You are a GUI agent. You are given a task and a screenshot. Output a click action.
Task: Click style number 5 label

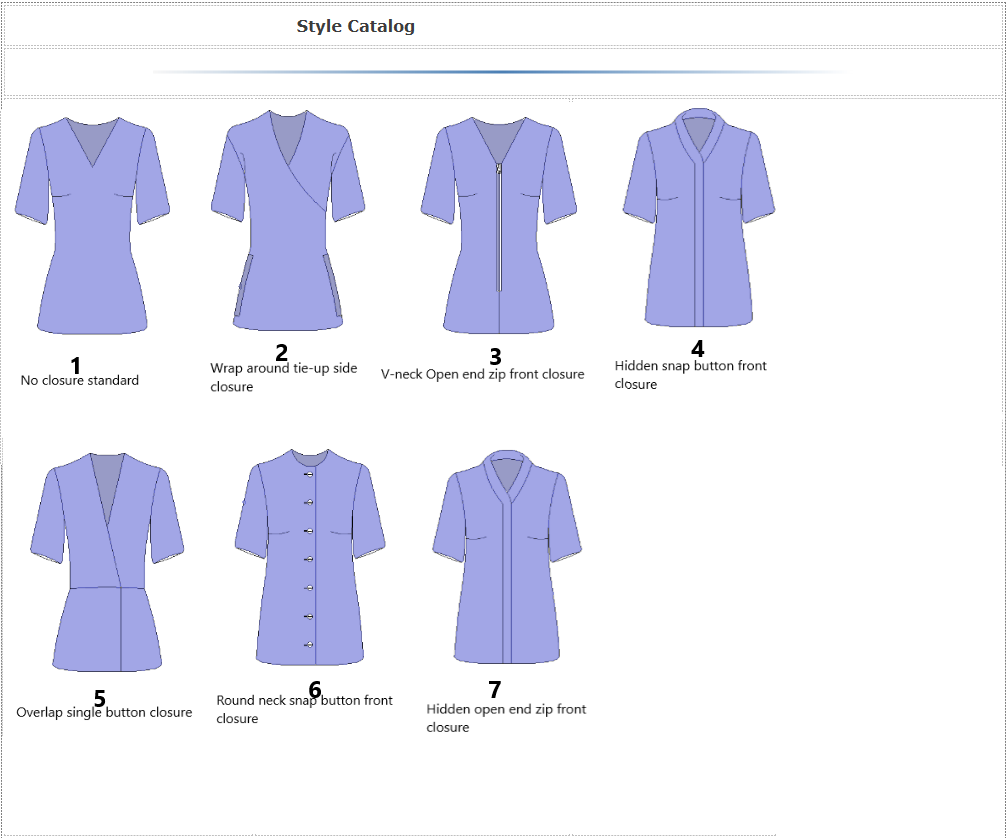tap(99, 698)
